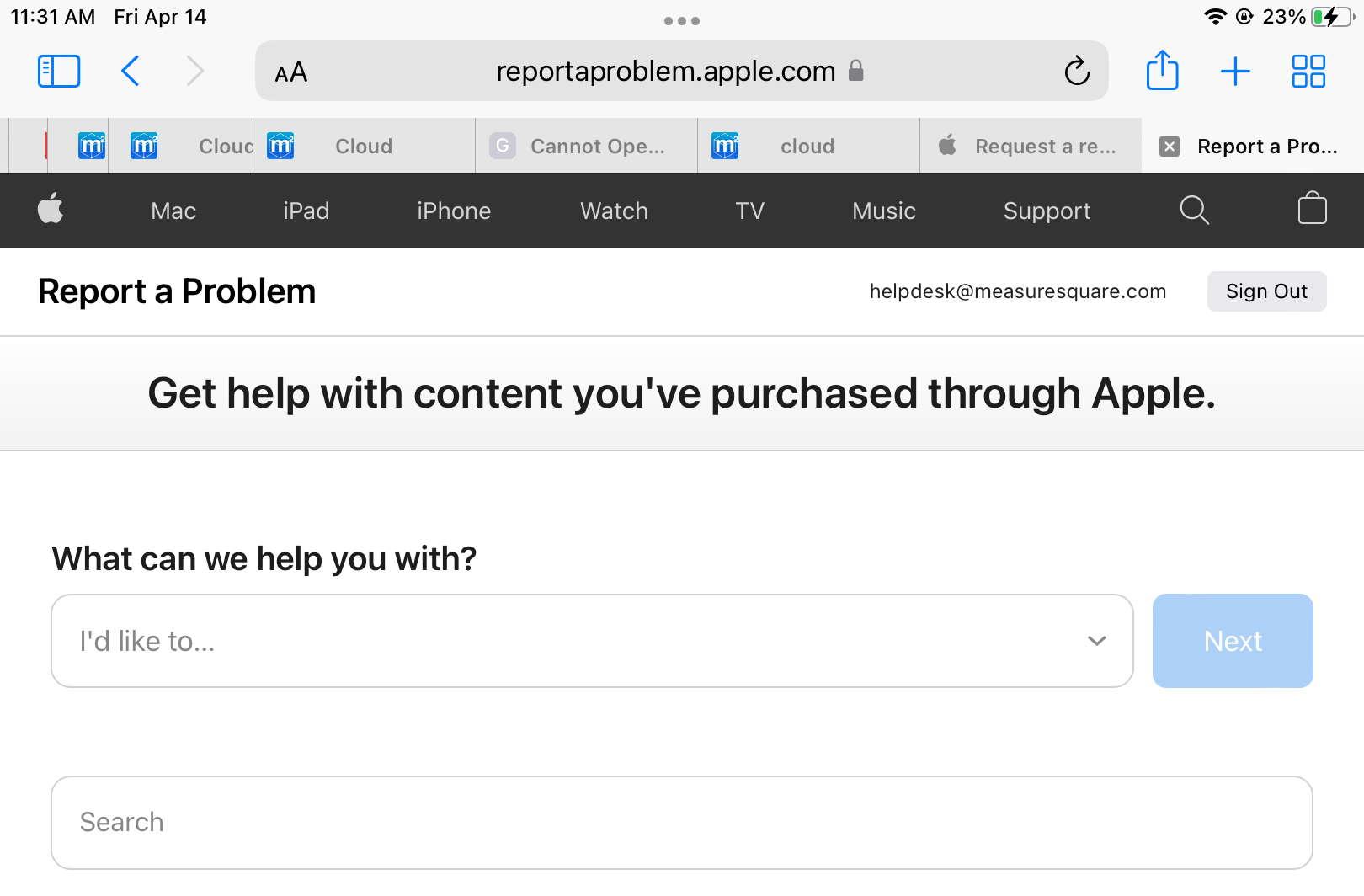Open the Mac menu item

[x=173, y=211]
